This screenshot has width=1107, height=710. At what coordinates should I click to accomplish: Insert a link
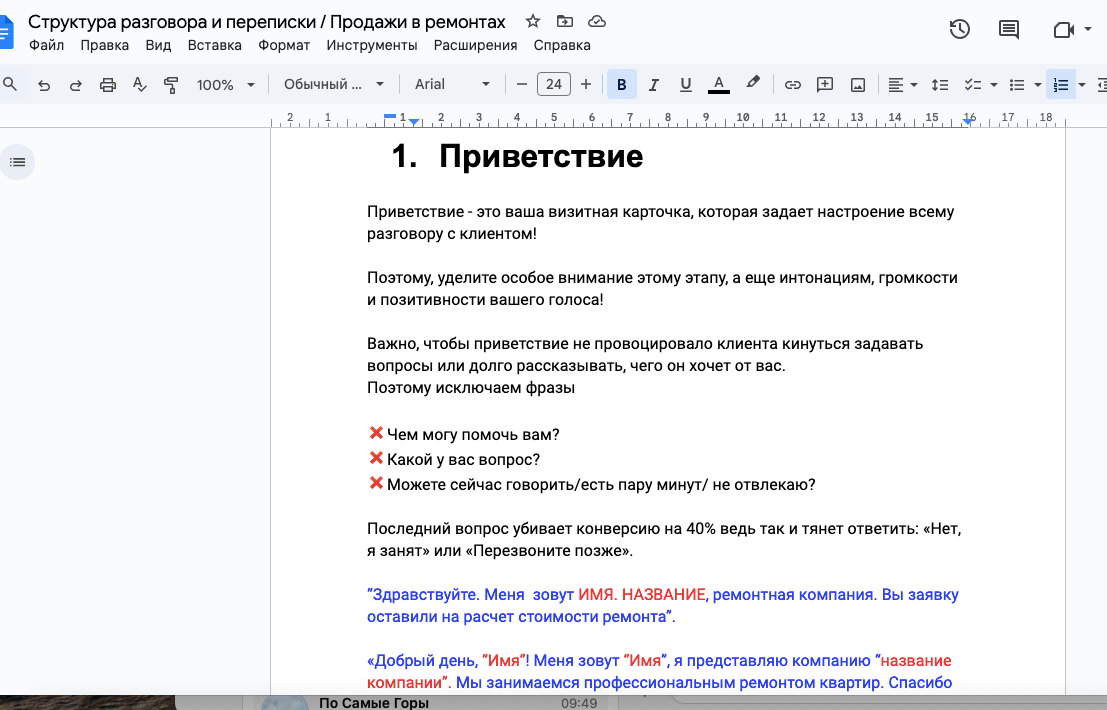pos(793,85)
